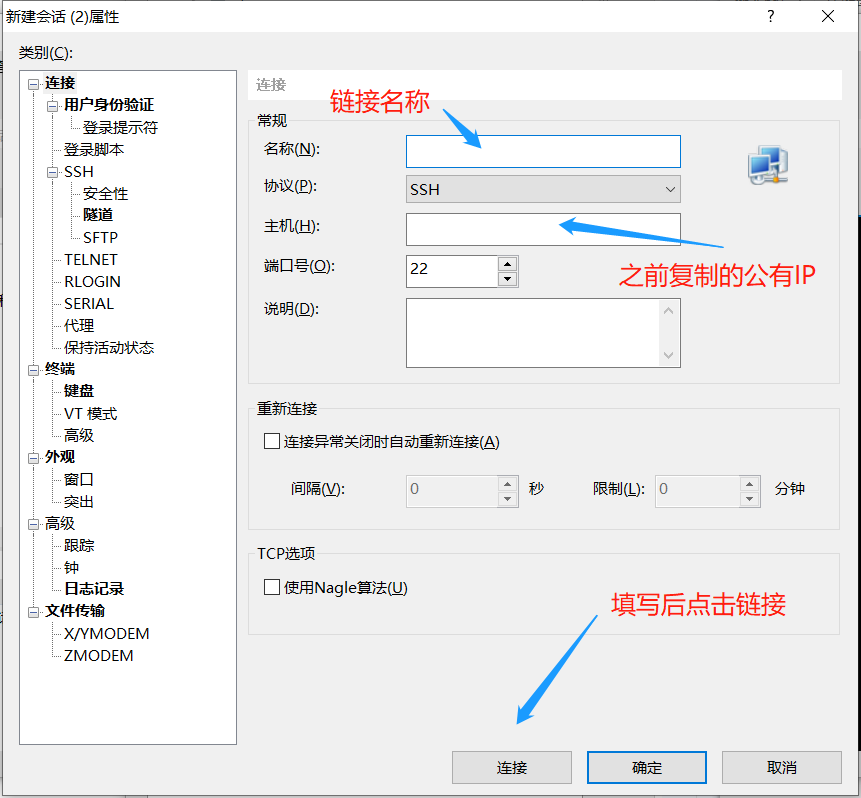Select 日志记录 in the tree
Viewport: 861px width, 798px height.
click(94, 589)
